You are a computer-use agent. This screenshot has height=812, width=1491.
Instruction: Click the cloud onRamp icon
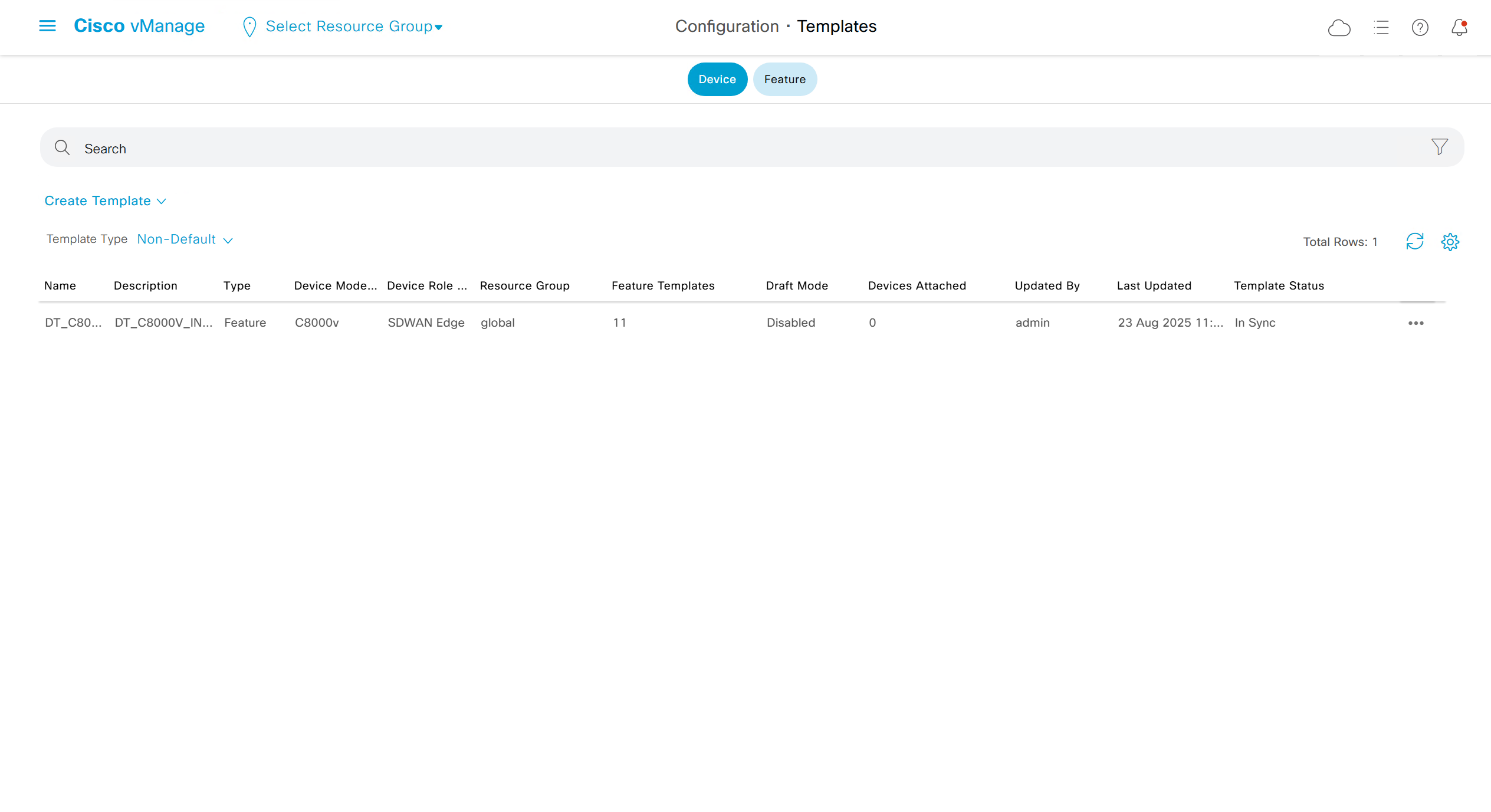[x=1339, y=28]
